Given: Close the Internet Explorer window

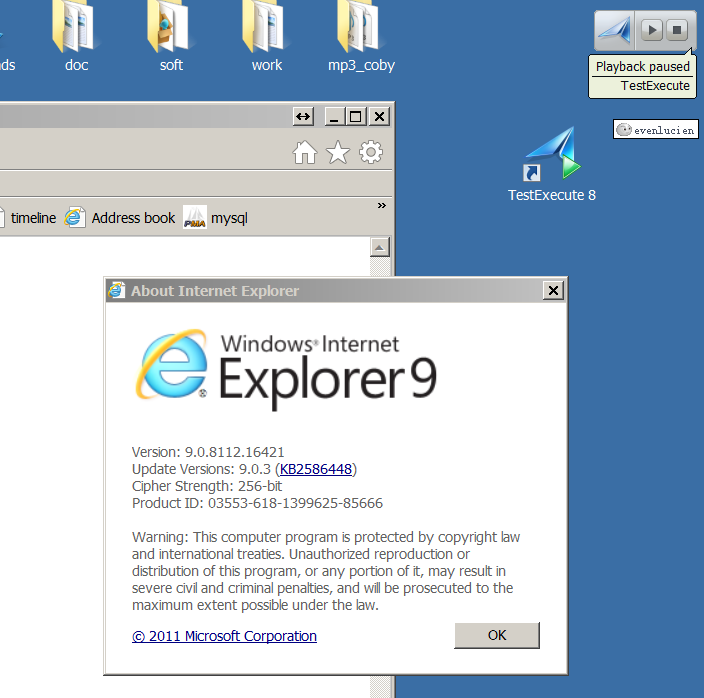Looking at the screenshot, I should coord(379,117).
